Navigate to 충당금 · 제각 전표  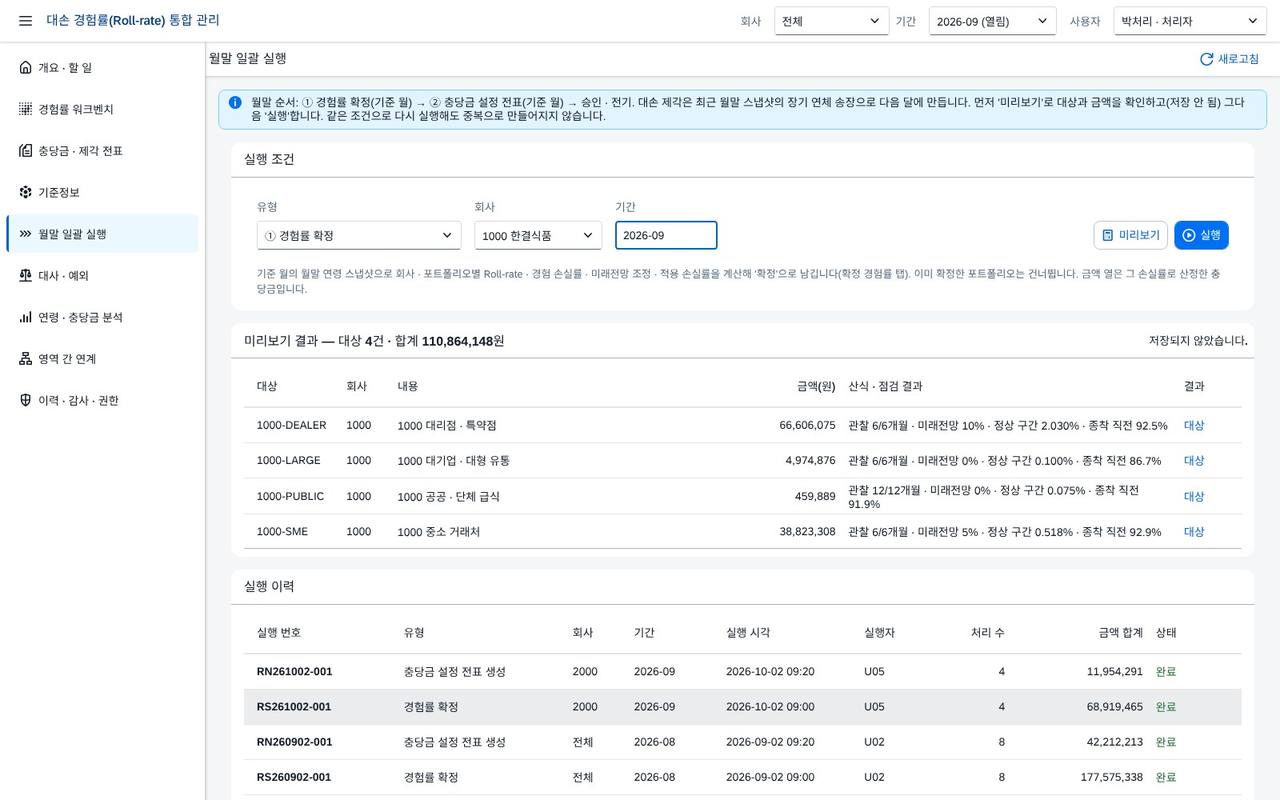coord(102,151)
